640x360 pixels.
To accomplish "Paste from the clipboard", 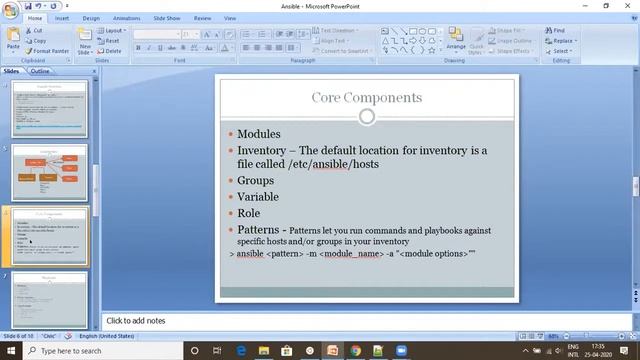I will 13,40.
